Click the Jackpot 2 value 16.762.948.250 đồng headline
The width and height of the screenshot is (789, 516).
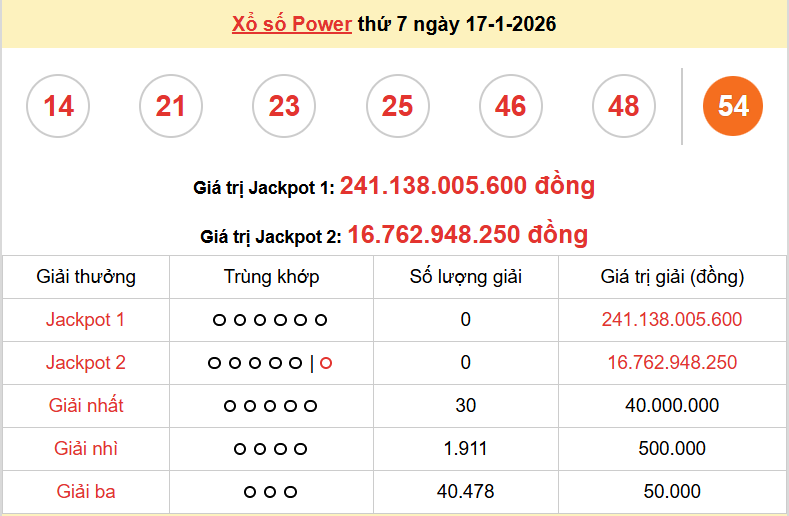467,235
